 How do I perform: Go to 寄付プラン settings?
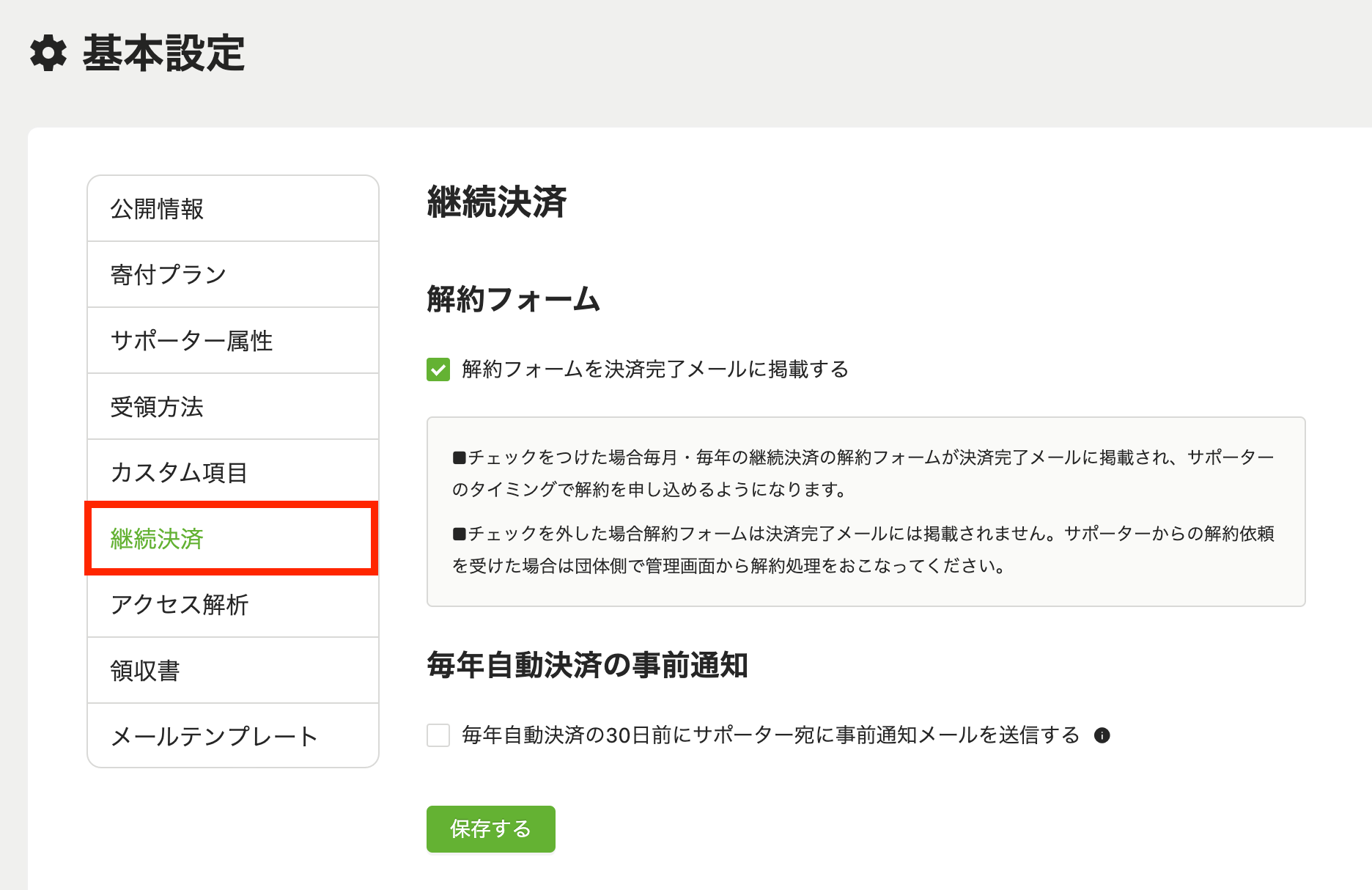tap(233, 275)
